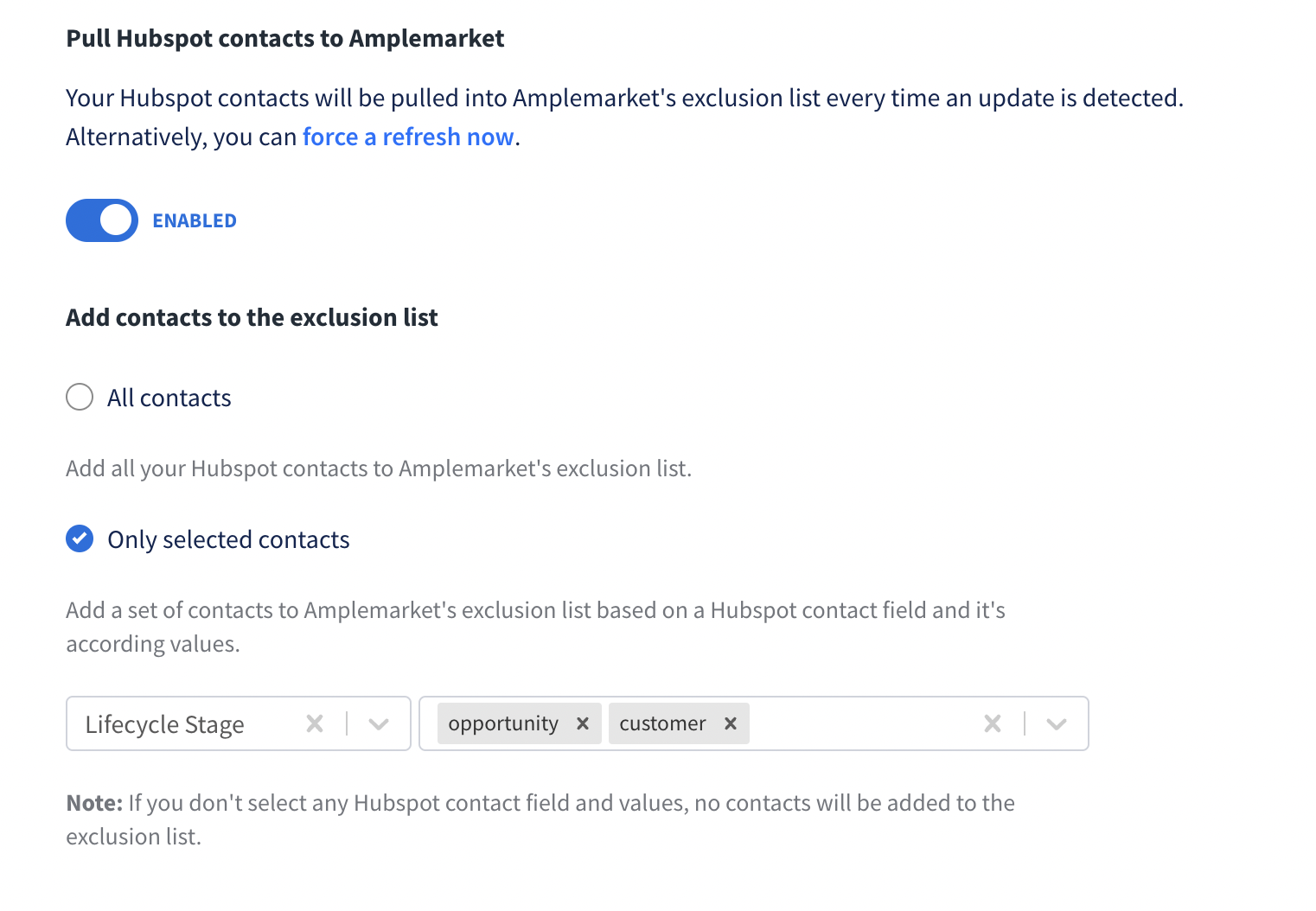Screen dimensions: 1316x911
Task: Select the "Only selected contacts" radio circle
Action: (80, 539)
